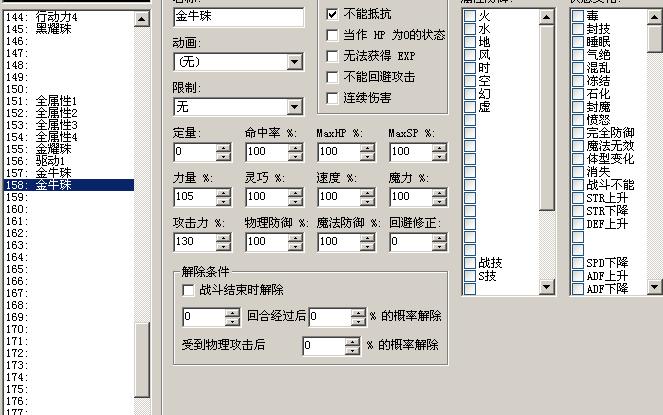Viewport: 663px width, 415px height.
Task: Check the 战技 attribute checkbox
Action: pyautogui.click(x=470, y=263)
